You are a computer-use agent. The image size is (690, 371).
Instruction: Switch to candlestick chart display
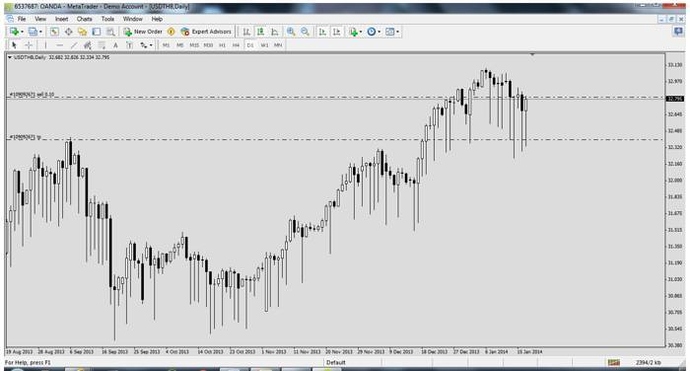coord(261,32)
